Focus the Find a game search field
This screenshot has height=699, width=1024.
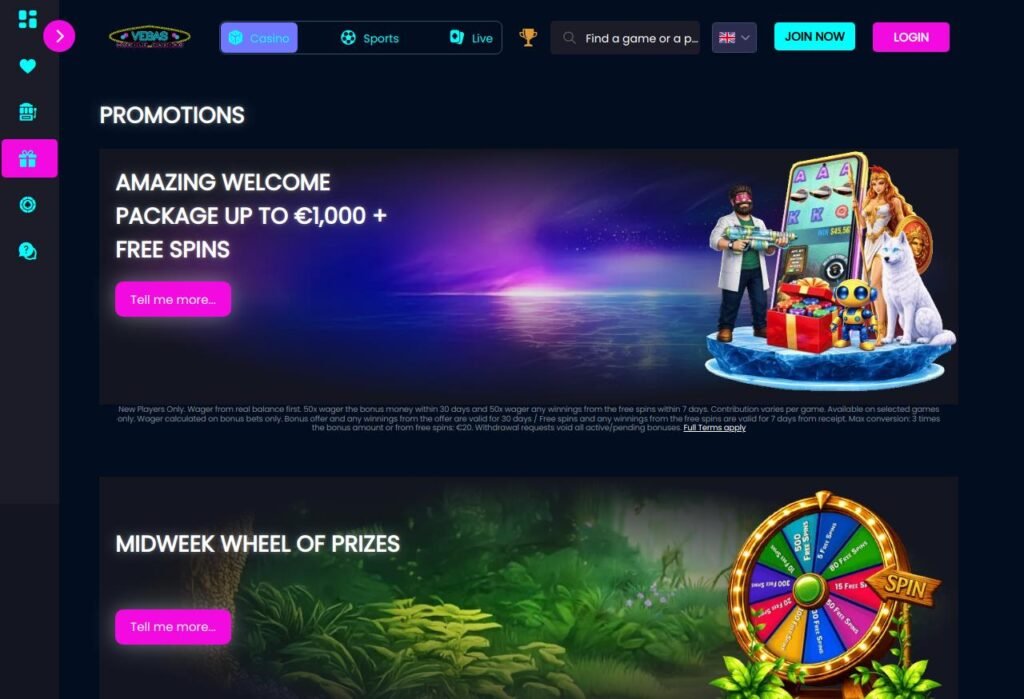[625, 38]
